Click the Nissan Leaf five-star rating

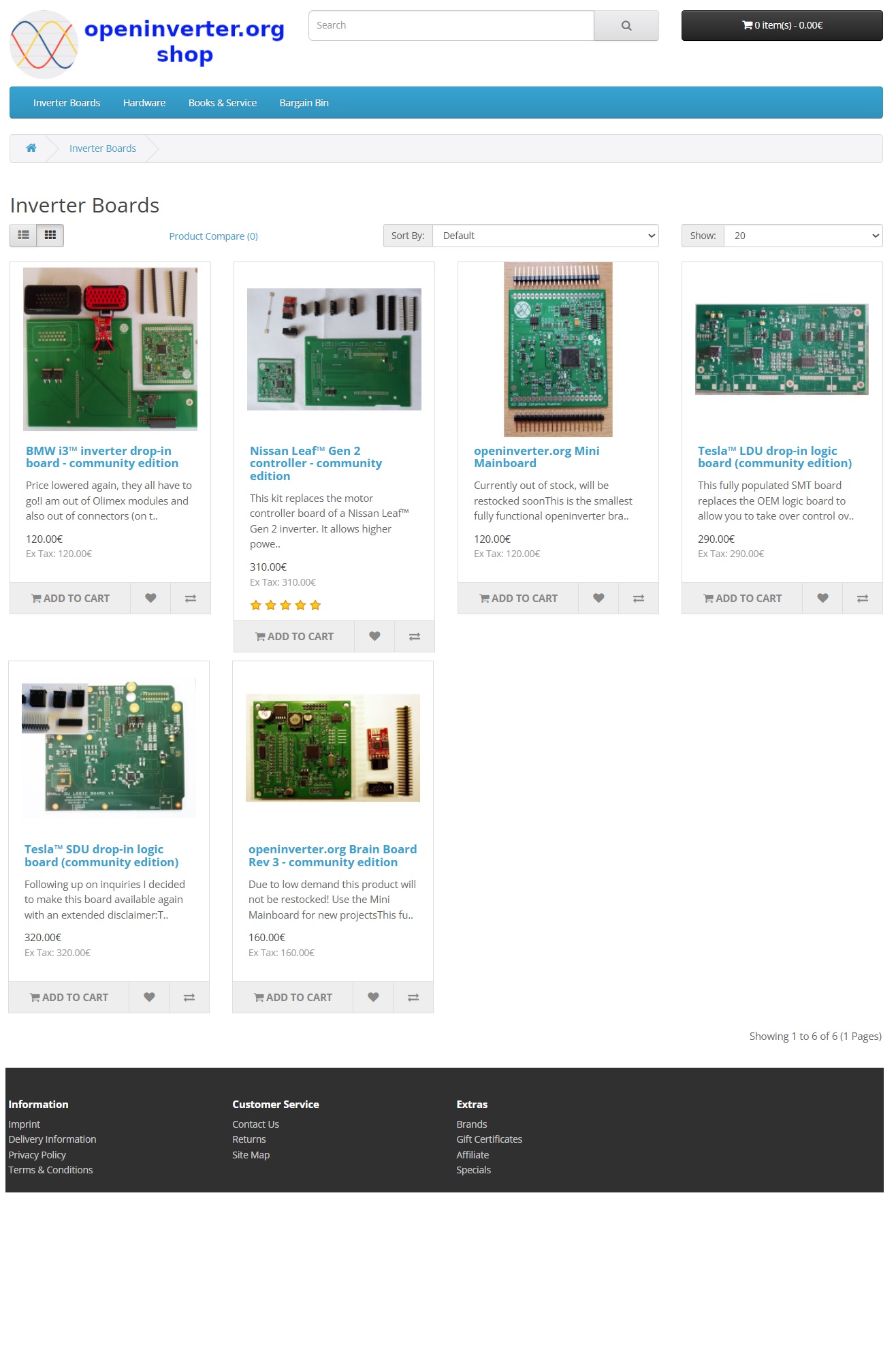point(285,605)
